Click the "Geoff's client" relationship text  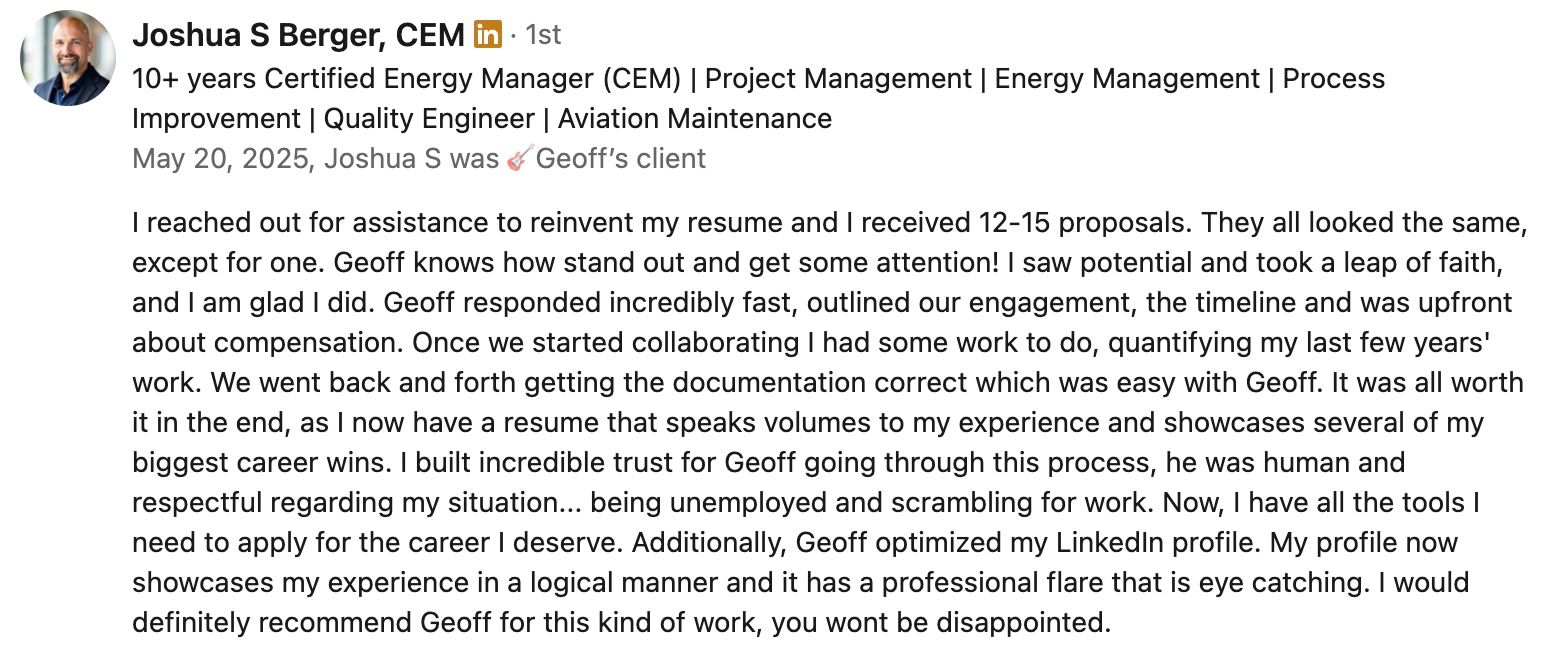(x=620, y=159)
